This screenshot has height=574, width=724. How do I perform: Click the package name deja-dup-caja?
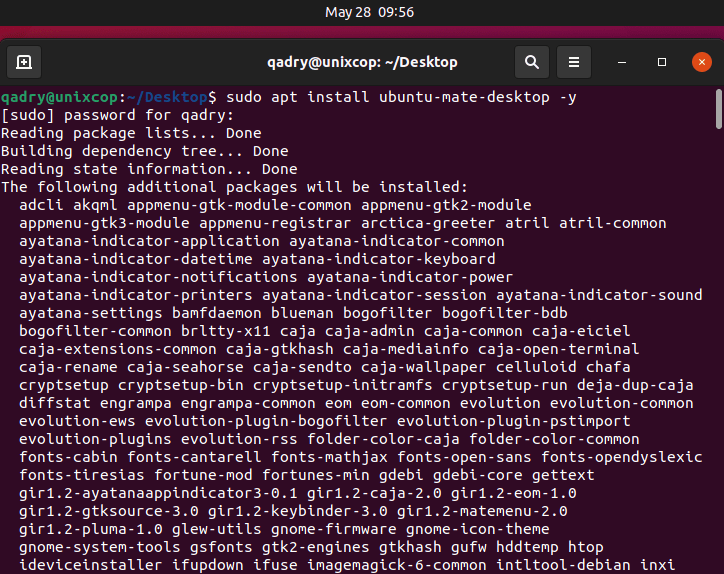point(635,386)
